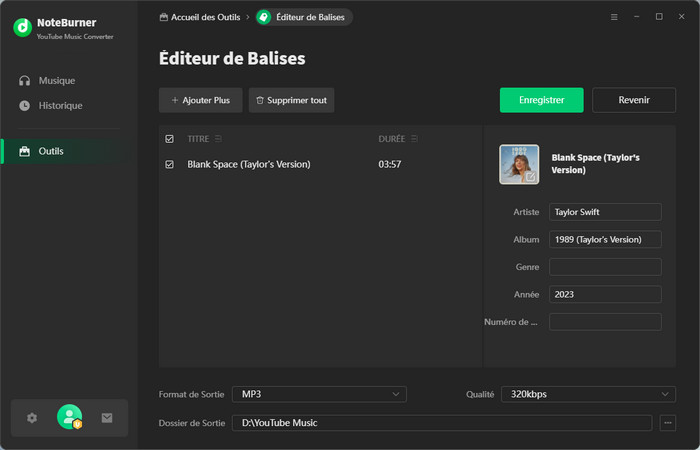The image size is (700, 450).
Task: Click the Supprimer tout button
Action: coord(291,100)
